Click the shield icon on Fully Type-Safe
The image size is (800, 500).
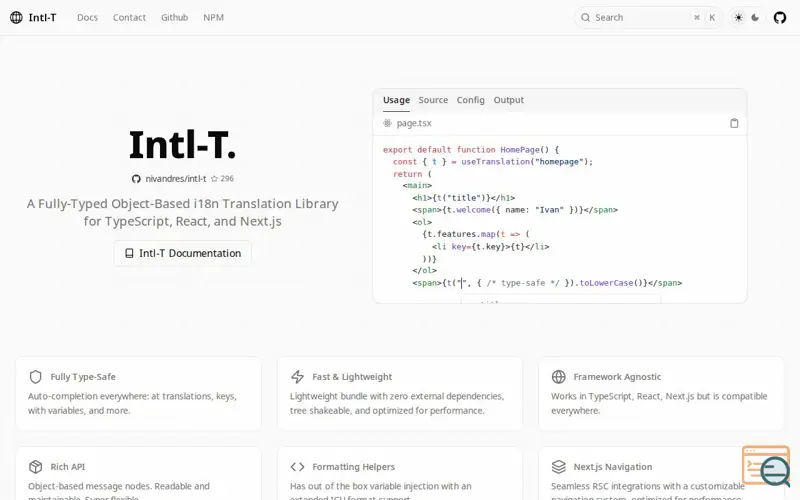click(x=35, y=377)
